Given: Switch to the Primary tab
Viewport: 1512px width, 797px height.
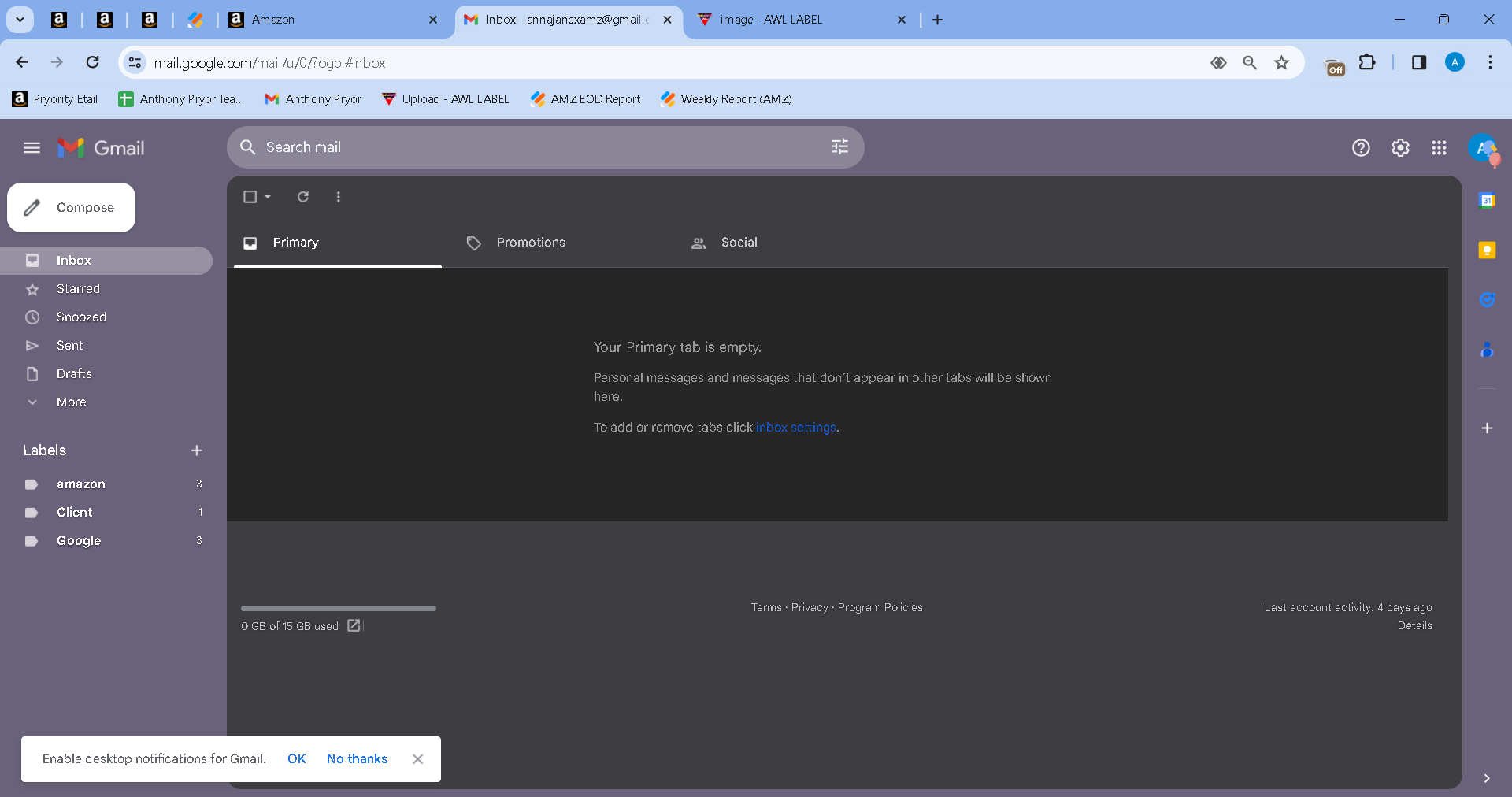Looking at the screenshot, I should coord(338,243).
